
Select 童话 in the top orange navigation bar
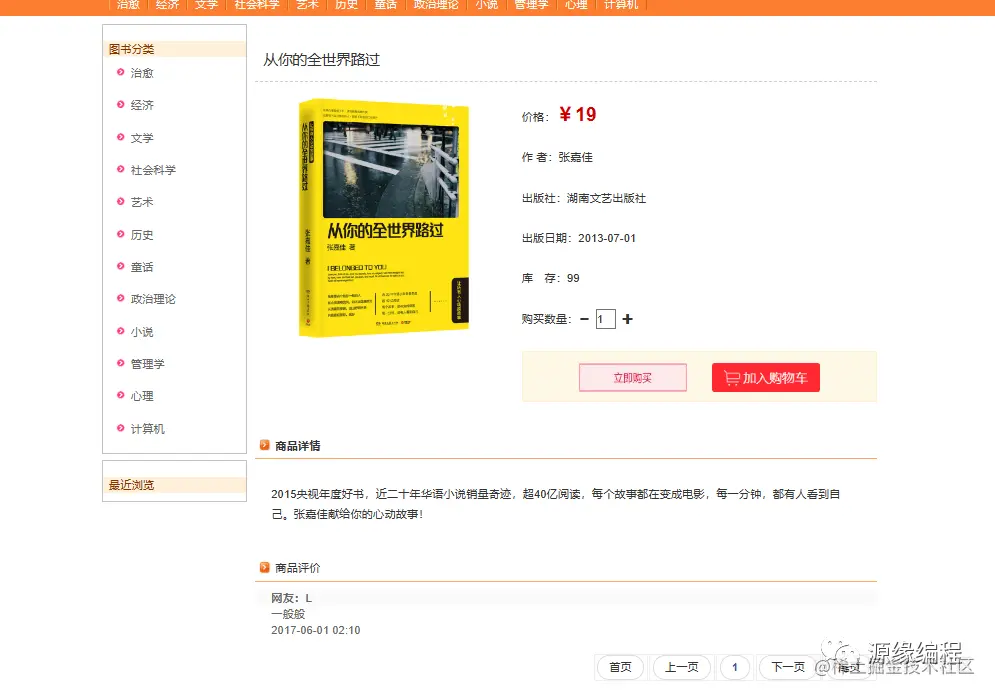pyautogui.click(x=385, y=4)
